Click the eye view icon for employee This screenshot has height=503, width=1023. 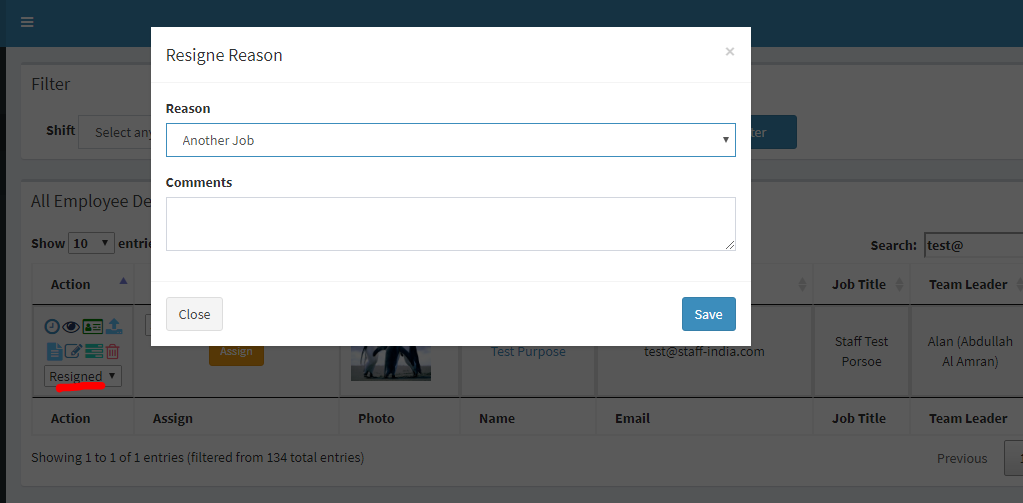point(71,327)
